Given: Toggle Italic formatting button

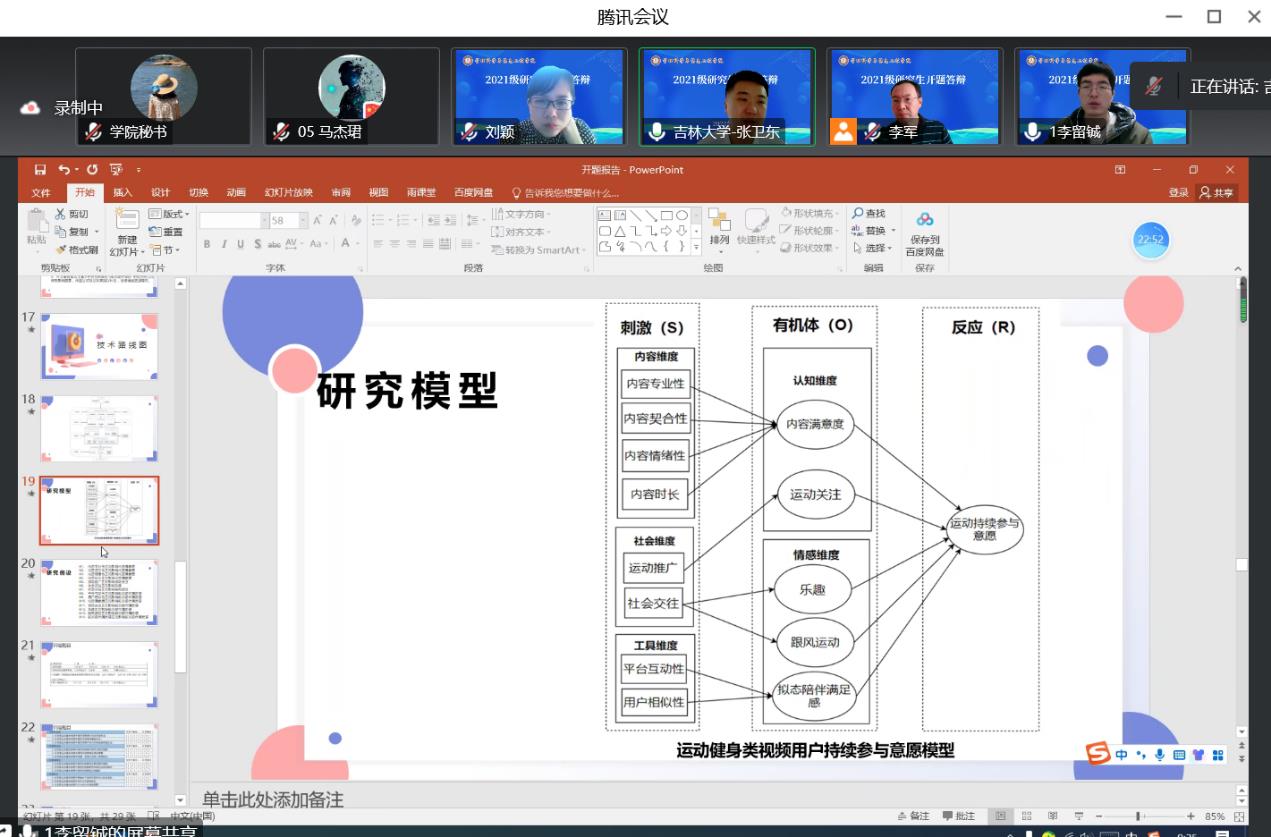Looking at the screenshot, I should [x=223, y=244].
